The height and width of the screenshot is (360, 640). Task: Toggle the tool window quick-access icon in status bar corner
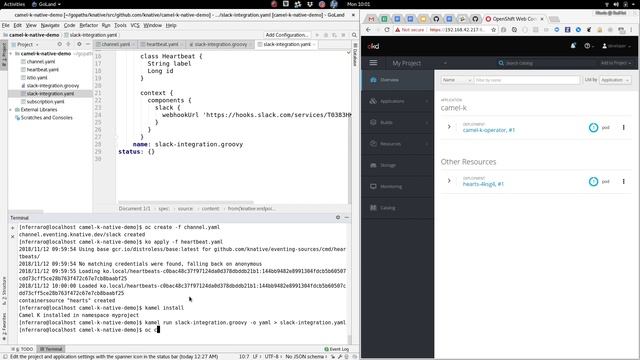4,357
